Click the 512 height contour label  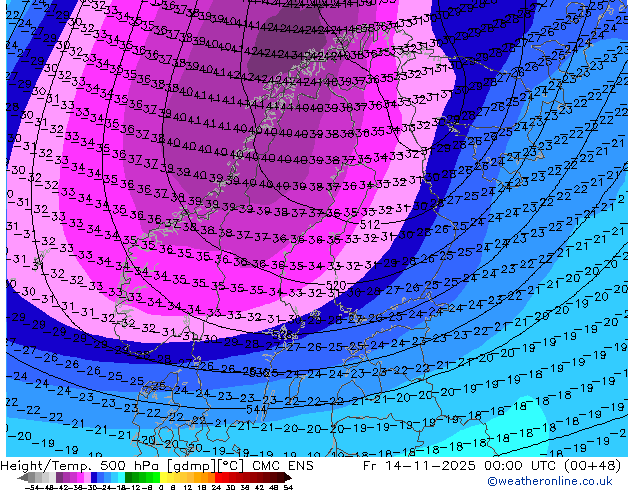pyautogui.click(x=370, y=224)
